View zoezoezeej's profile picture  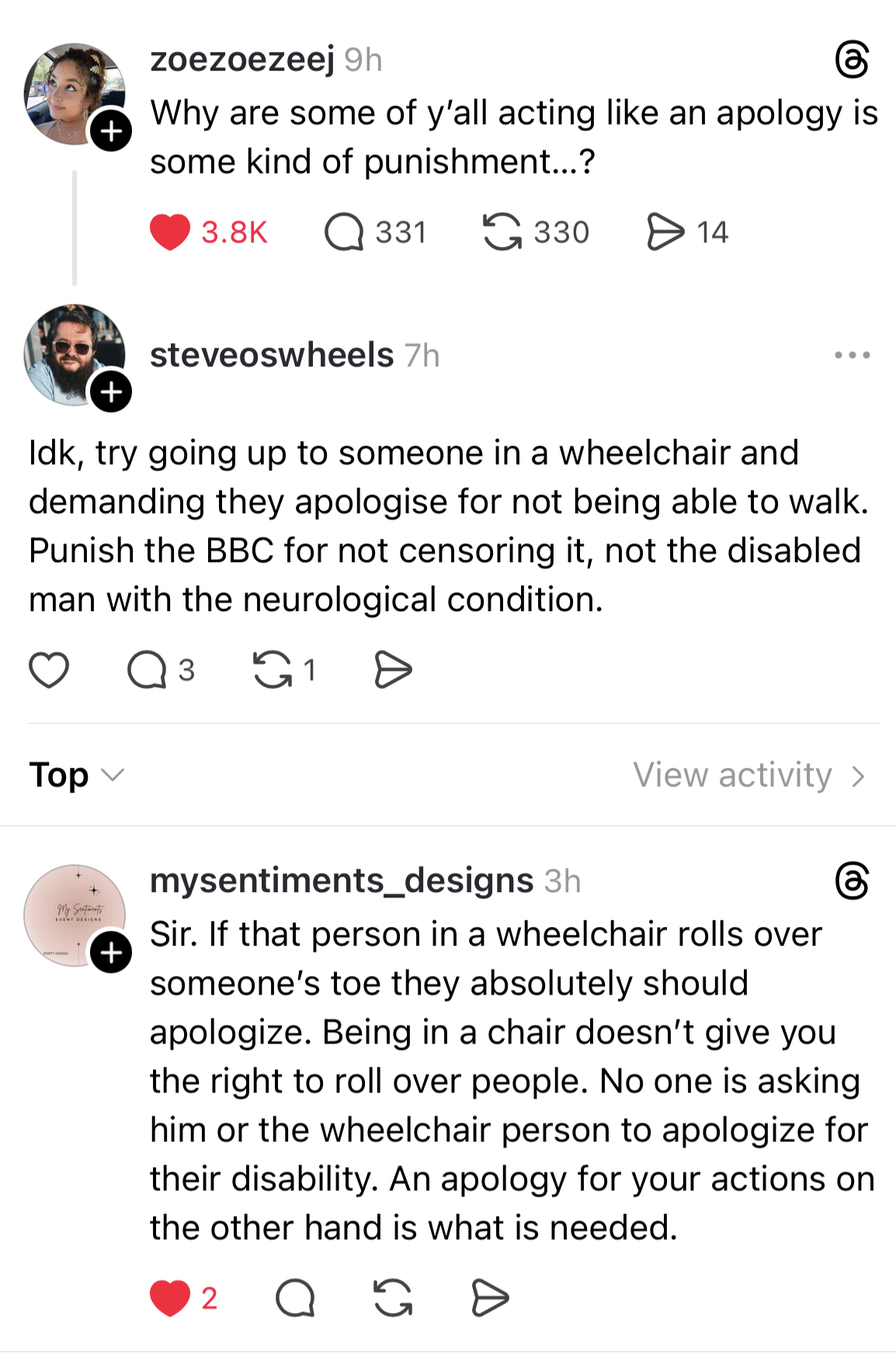(x=70, y=92)
